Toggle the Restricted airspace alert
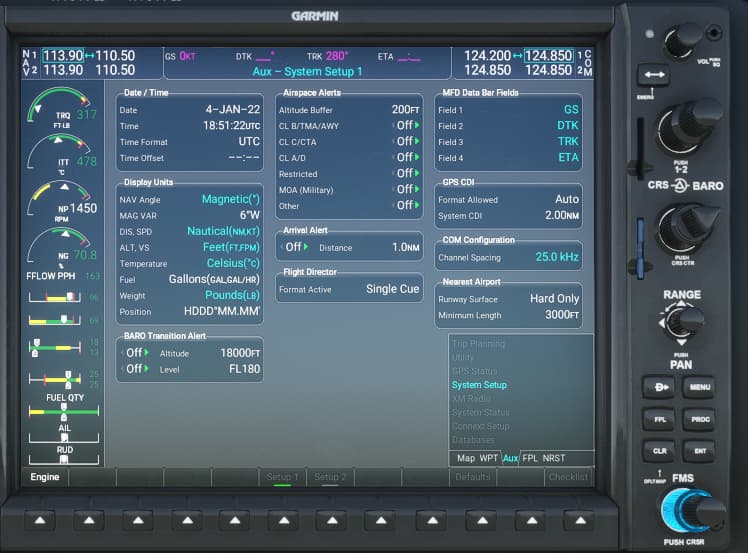Viewport: 748px width, 553px height. point(407,173)
